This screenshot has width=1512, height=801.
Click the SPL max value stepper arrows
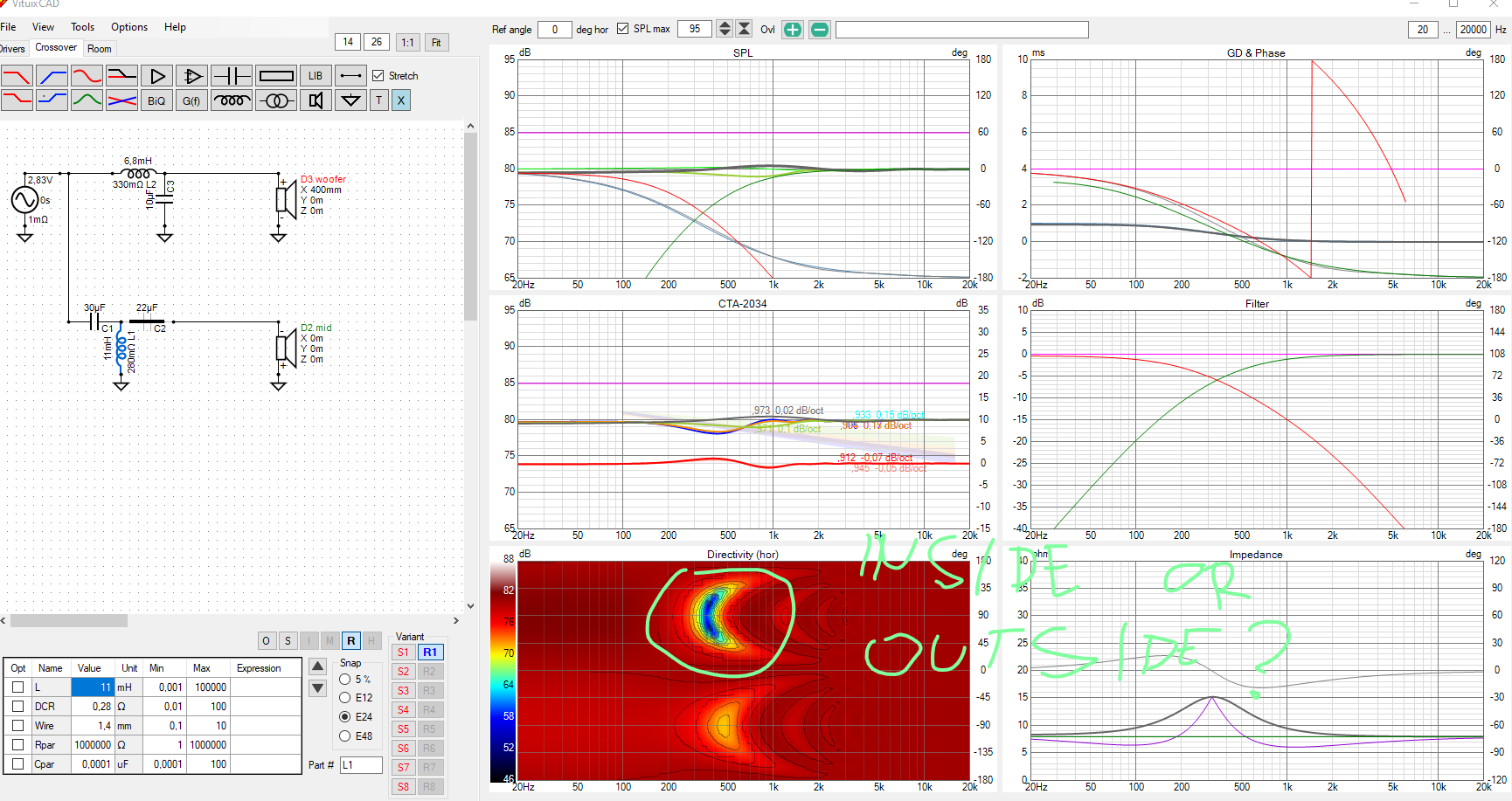pos(725,29)
